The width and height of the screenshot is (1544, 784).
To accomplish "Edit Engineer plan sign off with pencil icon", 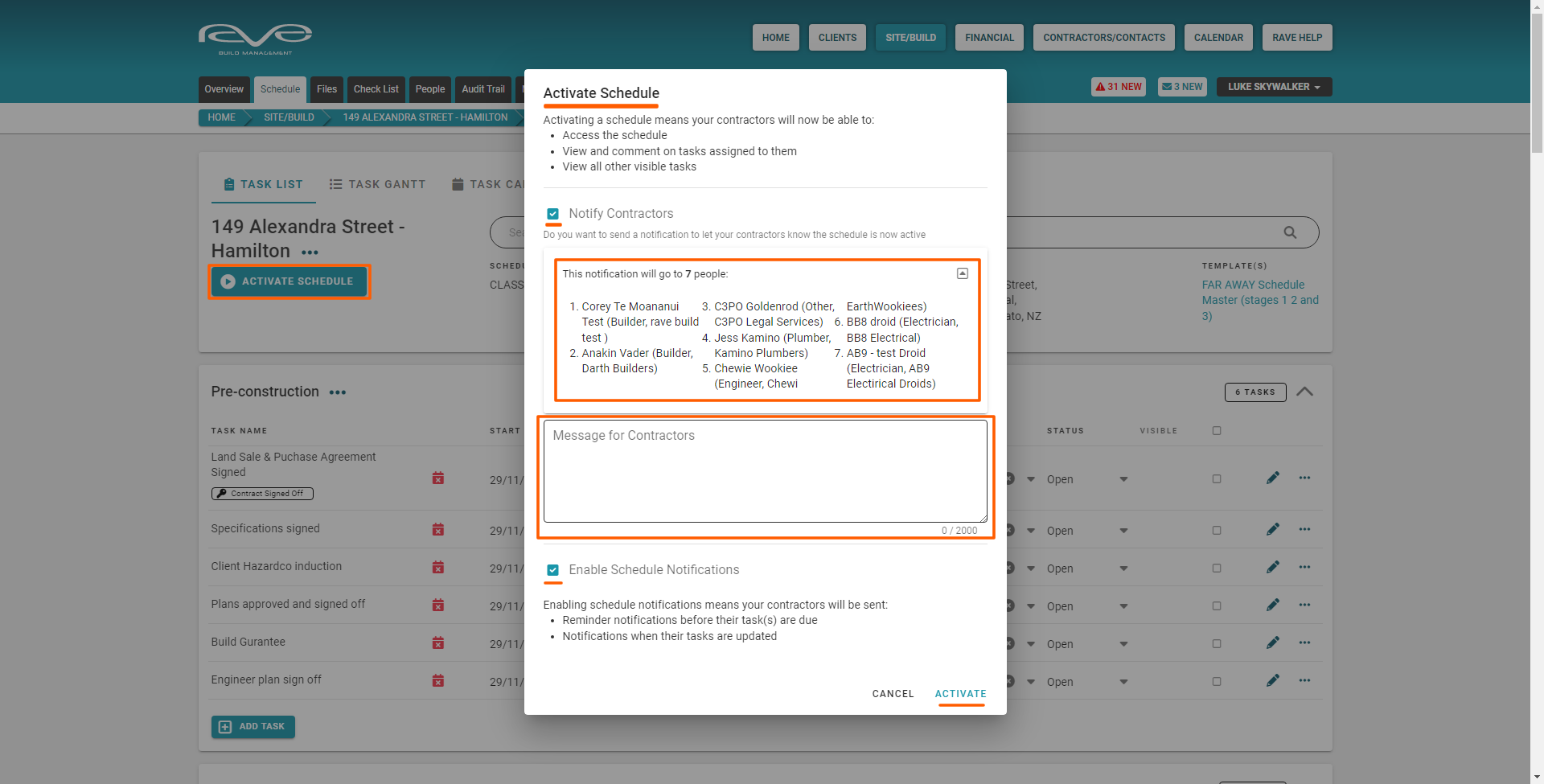I will tap(1273, 680).
